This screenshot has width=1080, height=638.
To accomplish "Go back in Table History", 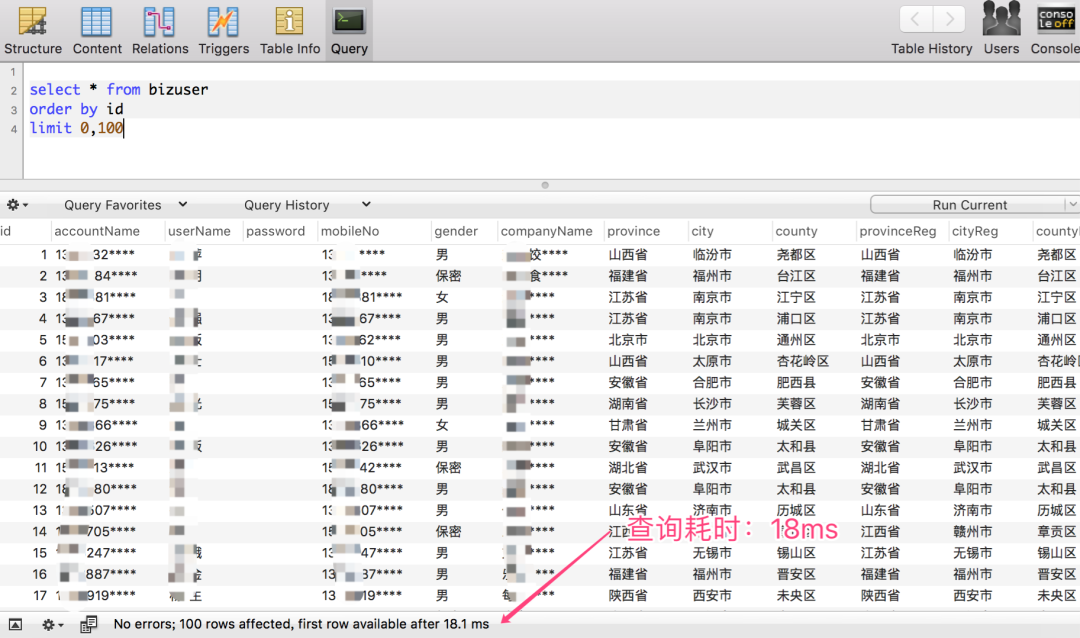I will point(916,19).
